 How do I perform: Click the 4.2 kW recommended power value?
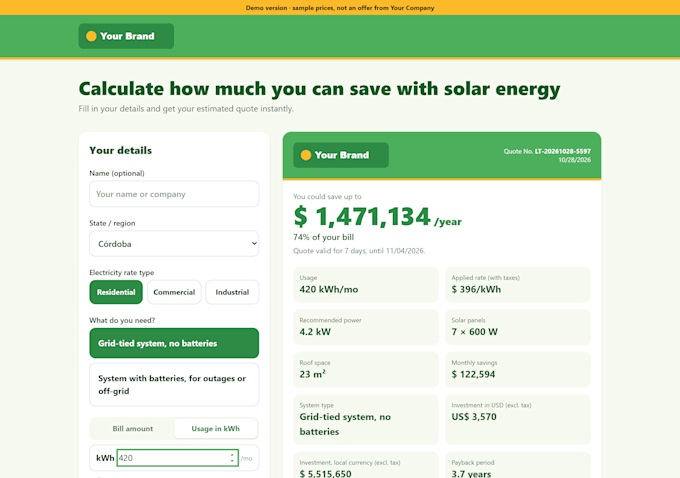315,332
